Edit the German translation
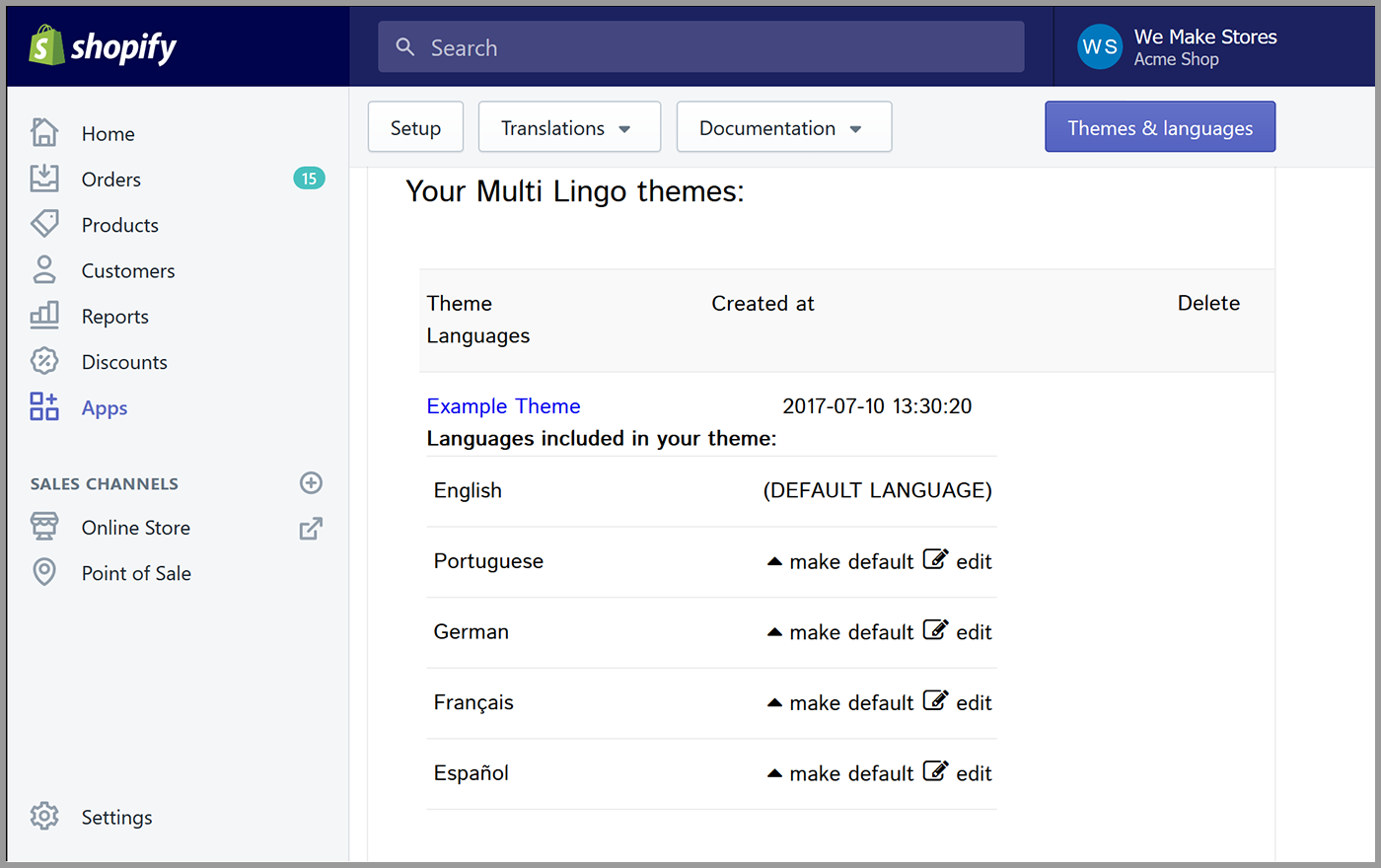 coord(974,632)
